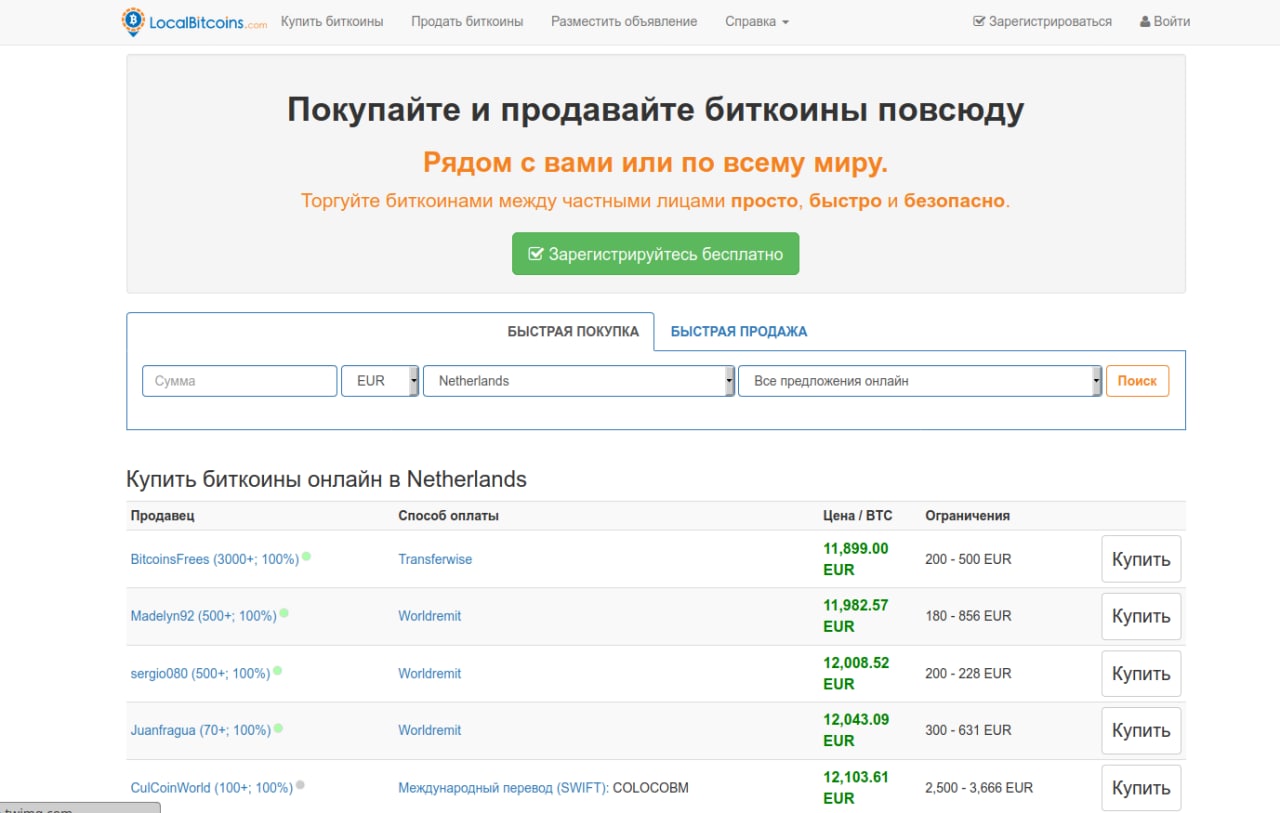
Task: Click Международный перевод (SWIFT) link
Action: pyautogui.click(x=503, y=788)
